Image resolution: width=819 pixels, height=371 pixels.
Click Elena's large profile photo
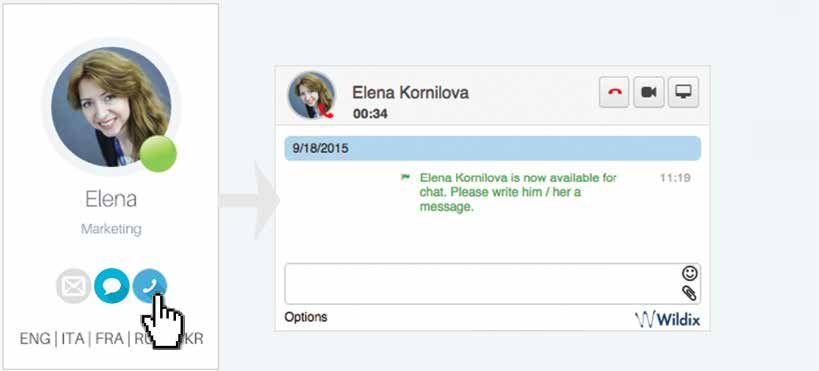[x=111, y=107]
